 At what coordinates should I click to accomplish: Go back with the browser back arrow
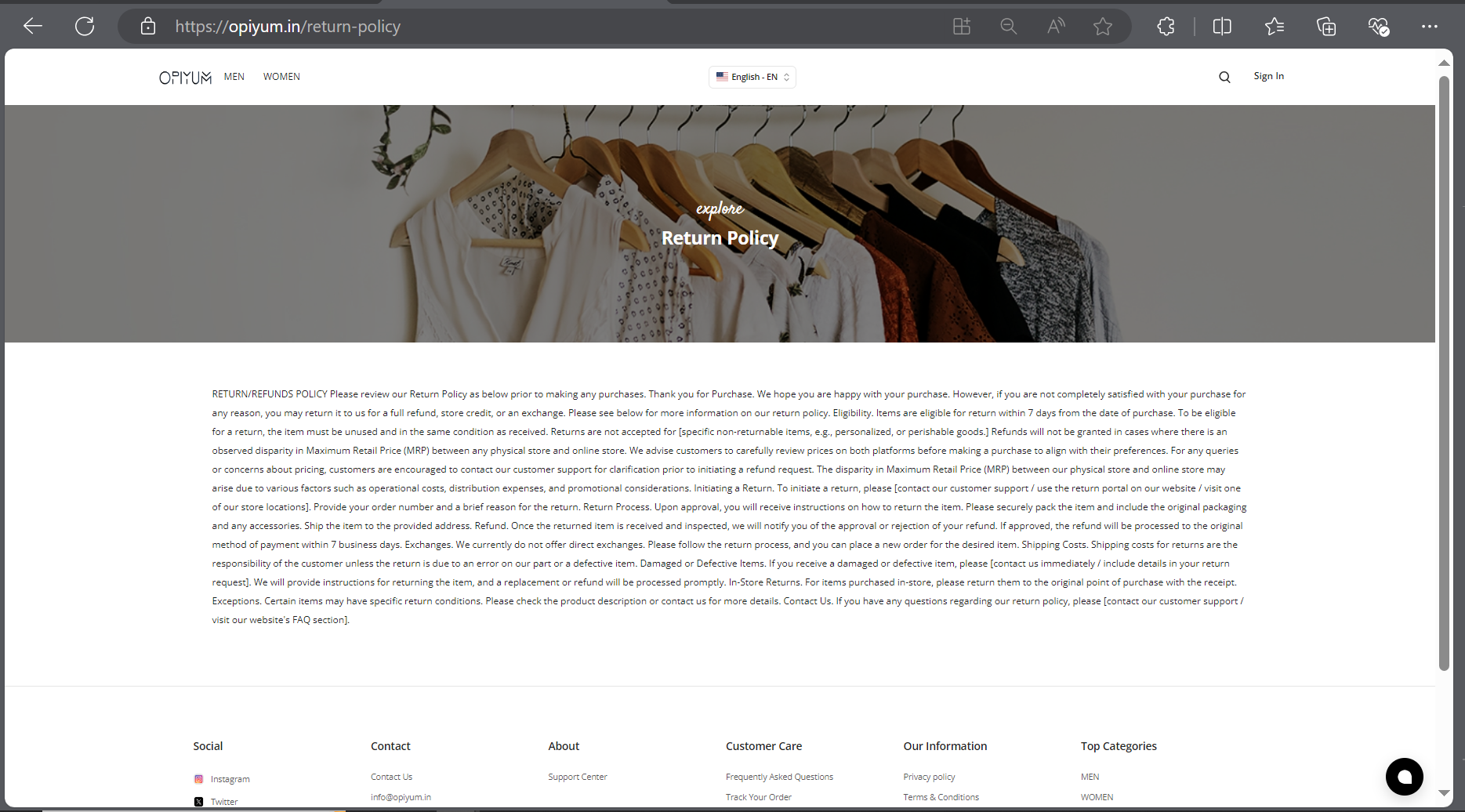coord(33,27)
